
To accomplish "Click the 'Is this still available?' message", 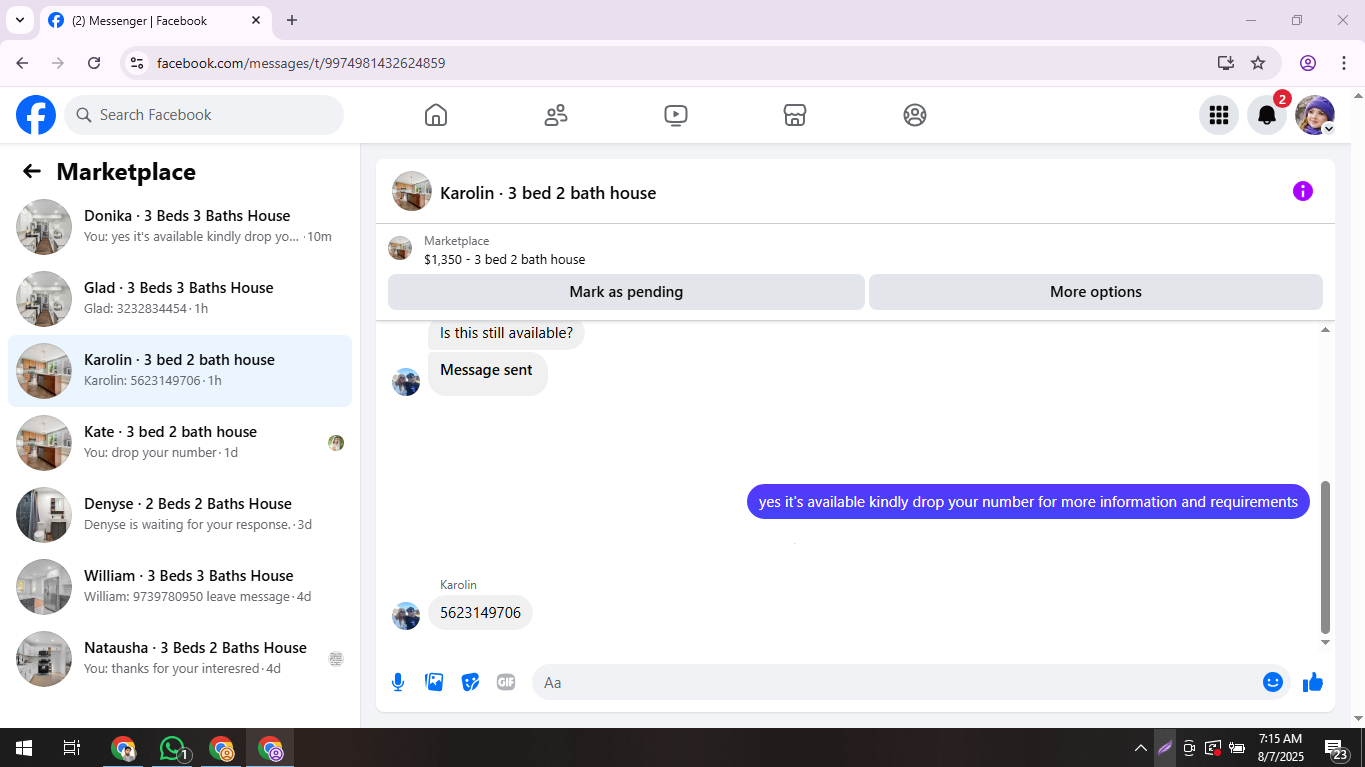I will pos(506,334).
